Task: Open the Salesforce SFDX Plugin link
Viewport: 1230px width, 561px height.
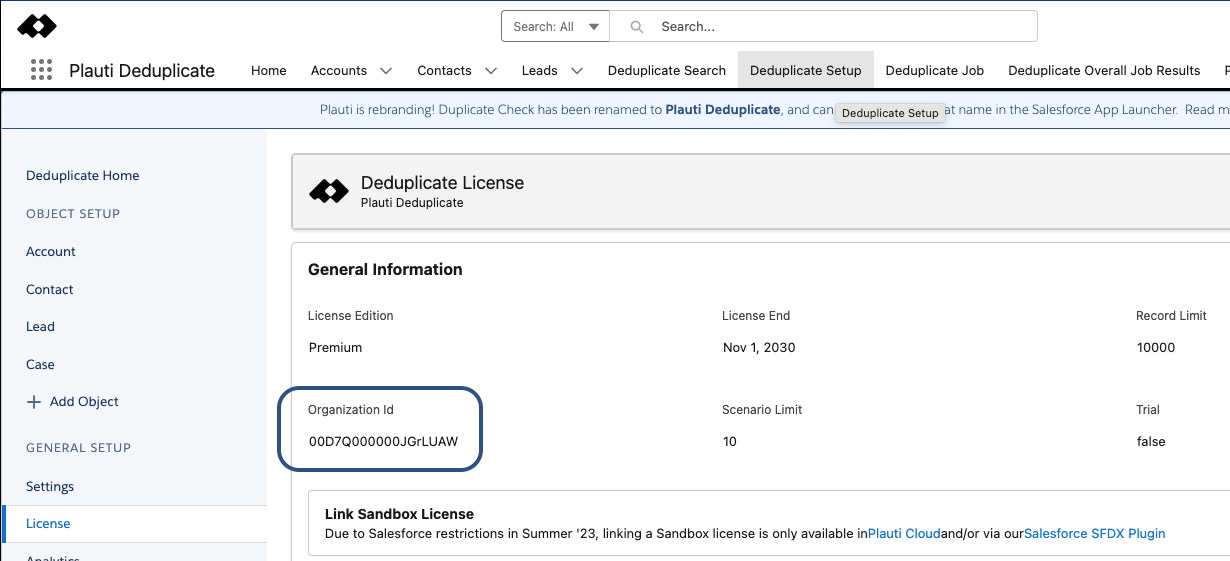Action: [x=1095, y=534]
